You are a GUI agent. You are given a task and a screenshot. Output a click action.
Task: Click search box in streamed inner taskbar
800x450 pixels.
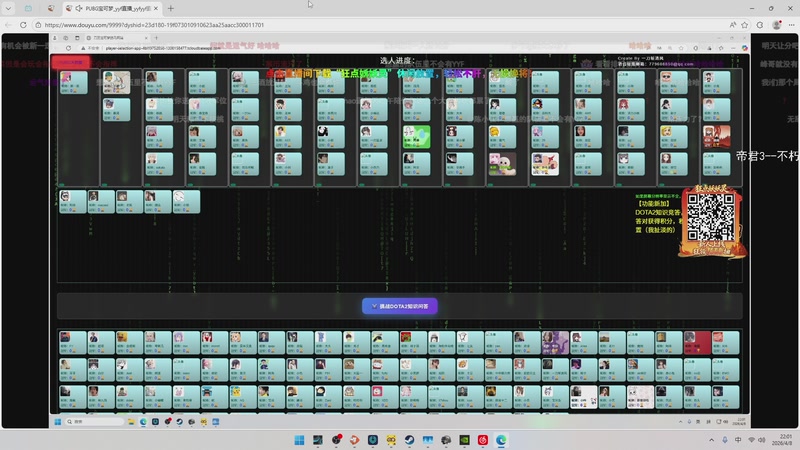point(94,421)
